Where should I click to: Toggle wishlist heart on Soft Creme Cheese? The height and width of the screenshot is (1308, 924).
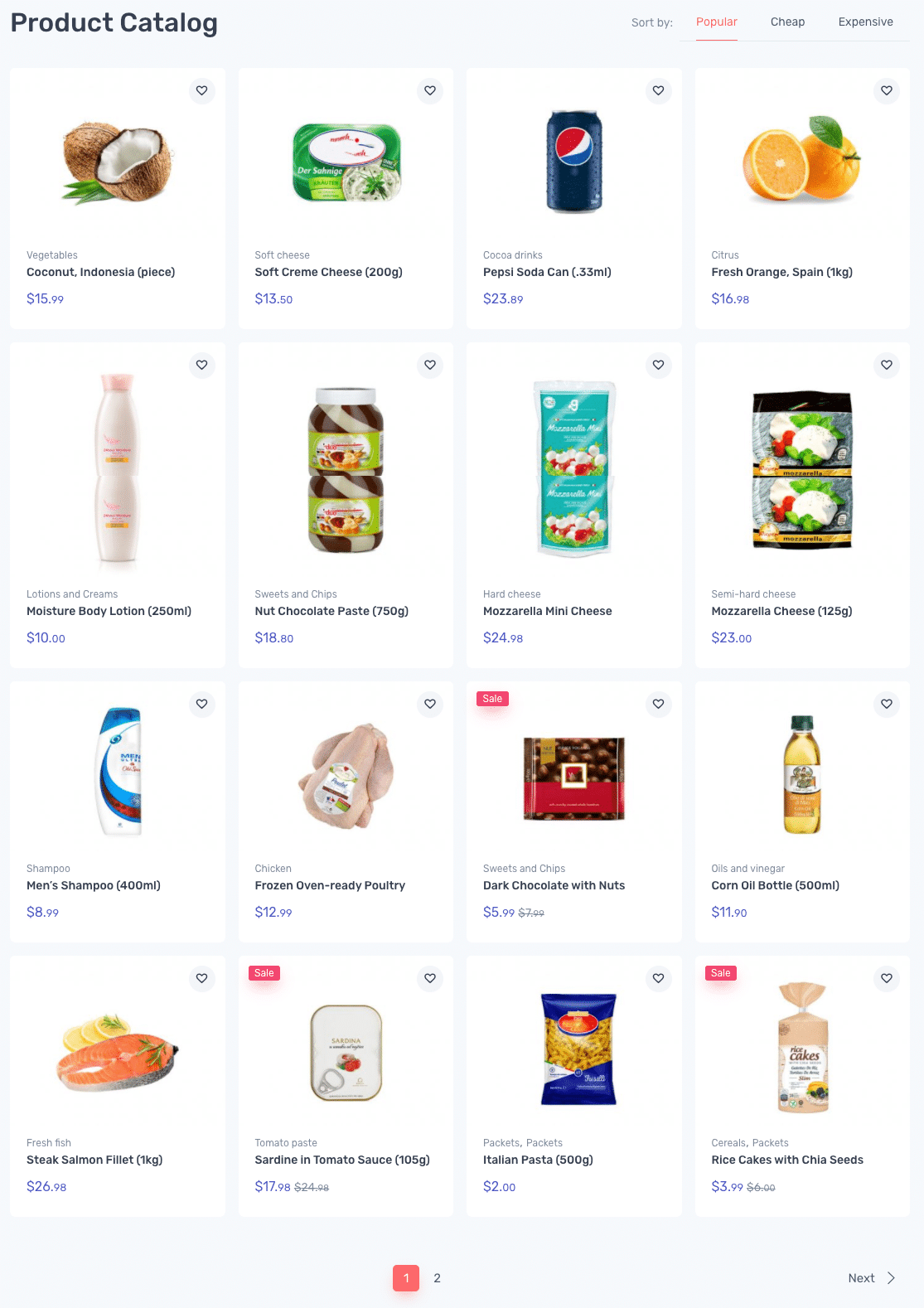430,90
